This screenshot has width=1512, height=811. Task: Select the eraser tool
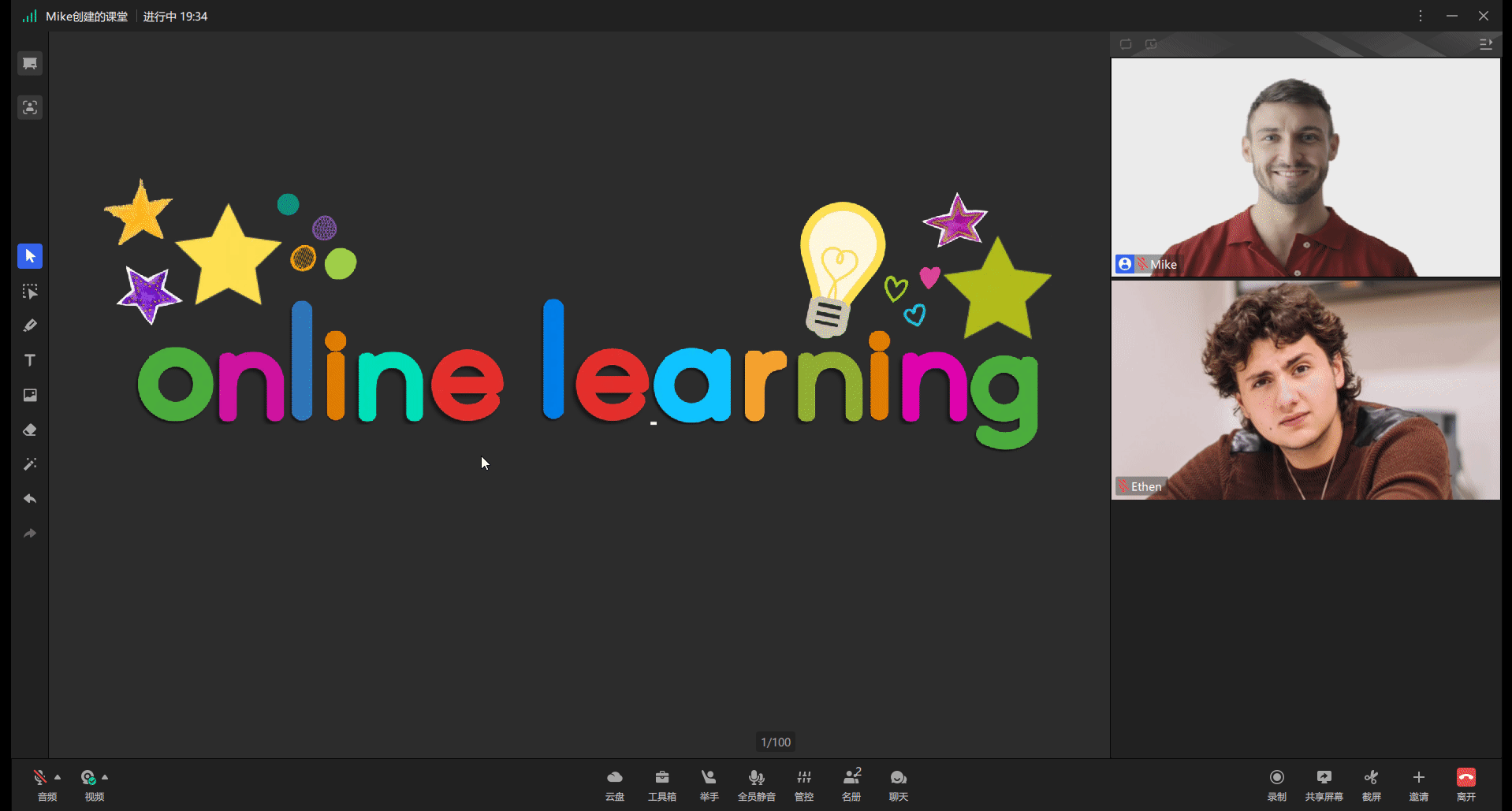click(x=30, y=430)
